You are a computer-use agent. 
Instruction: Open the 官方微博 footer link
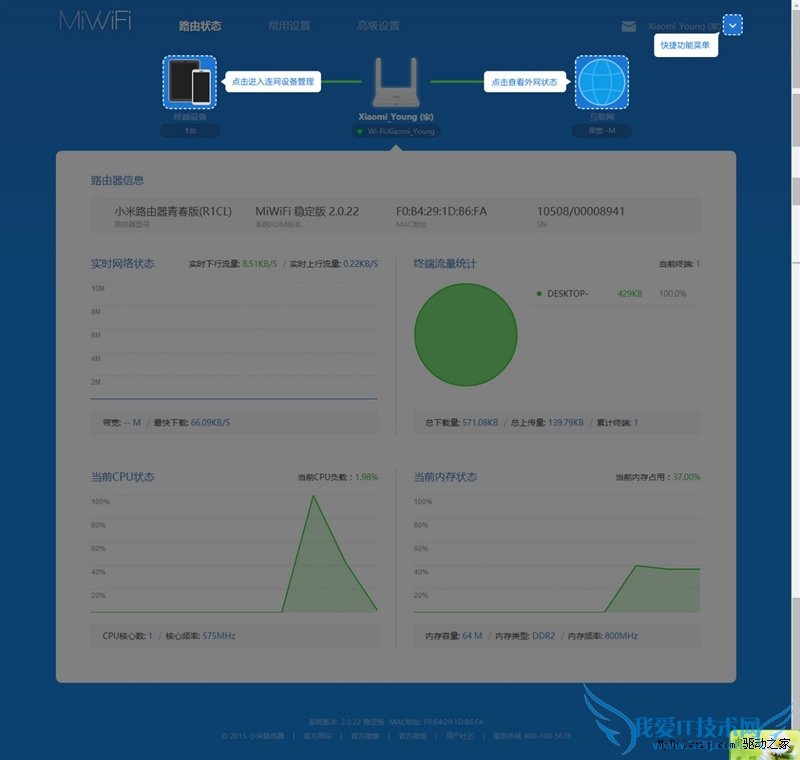coord(364,736)
